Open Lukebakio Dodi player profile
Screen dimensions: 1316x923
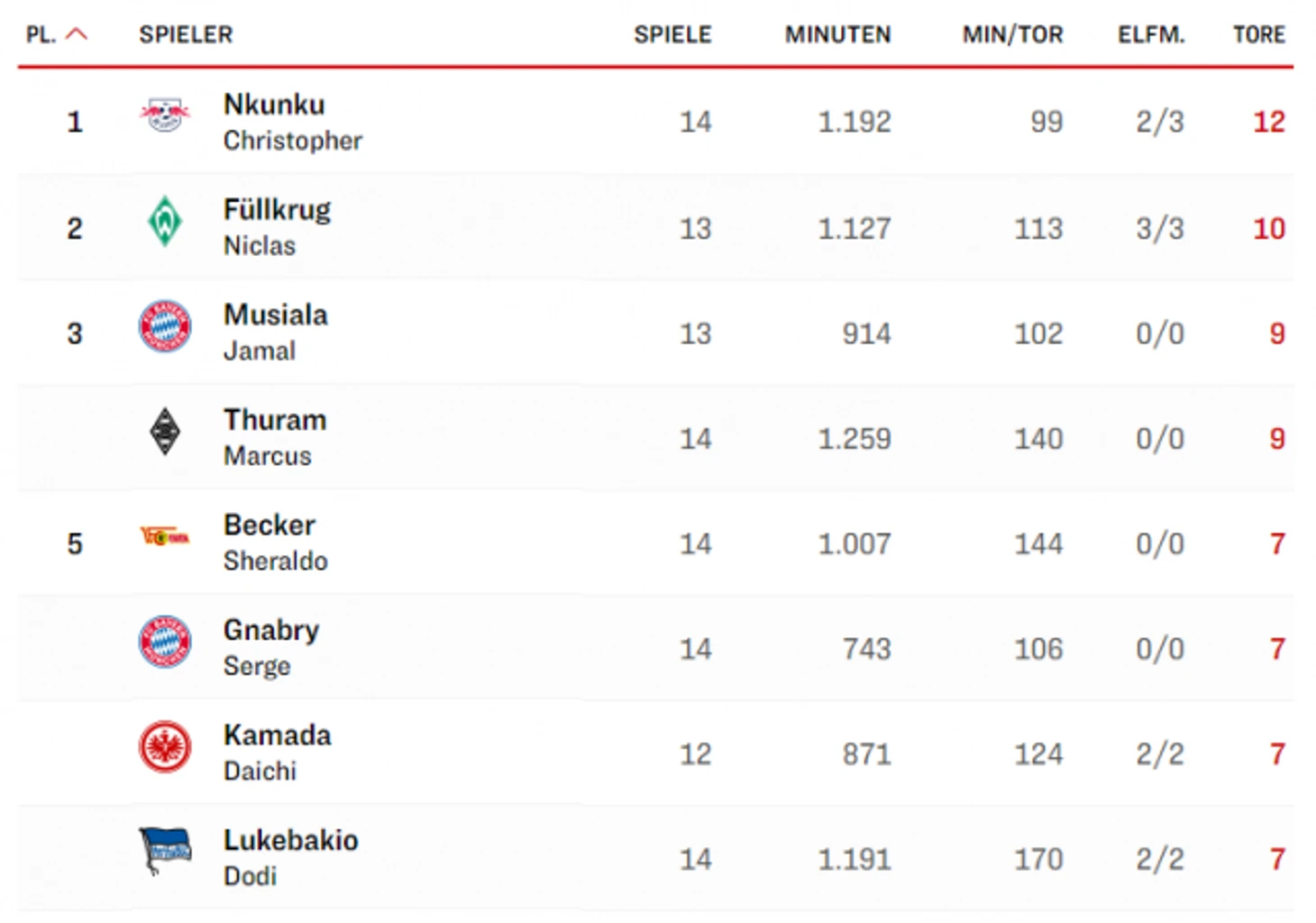291,857
